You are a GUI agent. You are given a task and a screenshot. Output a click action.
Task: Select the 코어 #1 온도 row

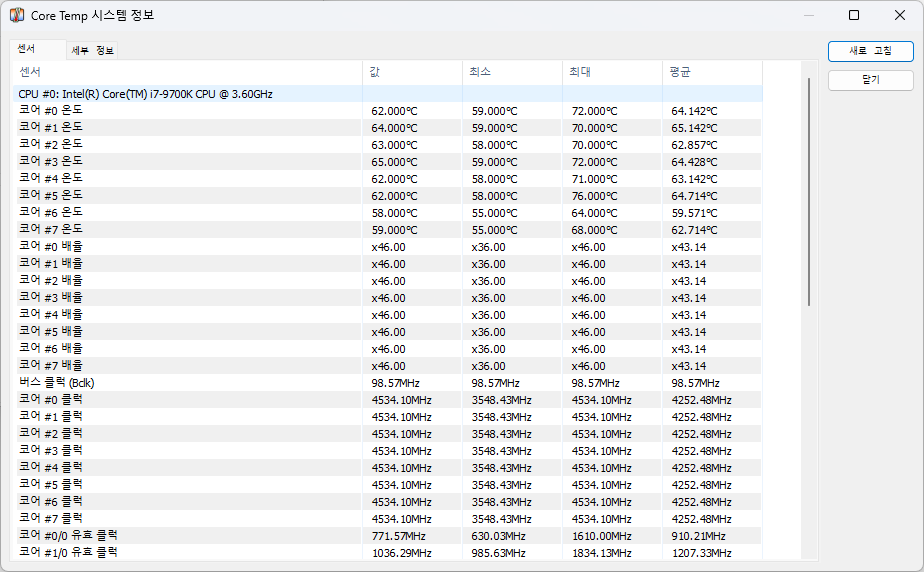[x=387, y=128]
